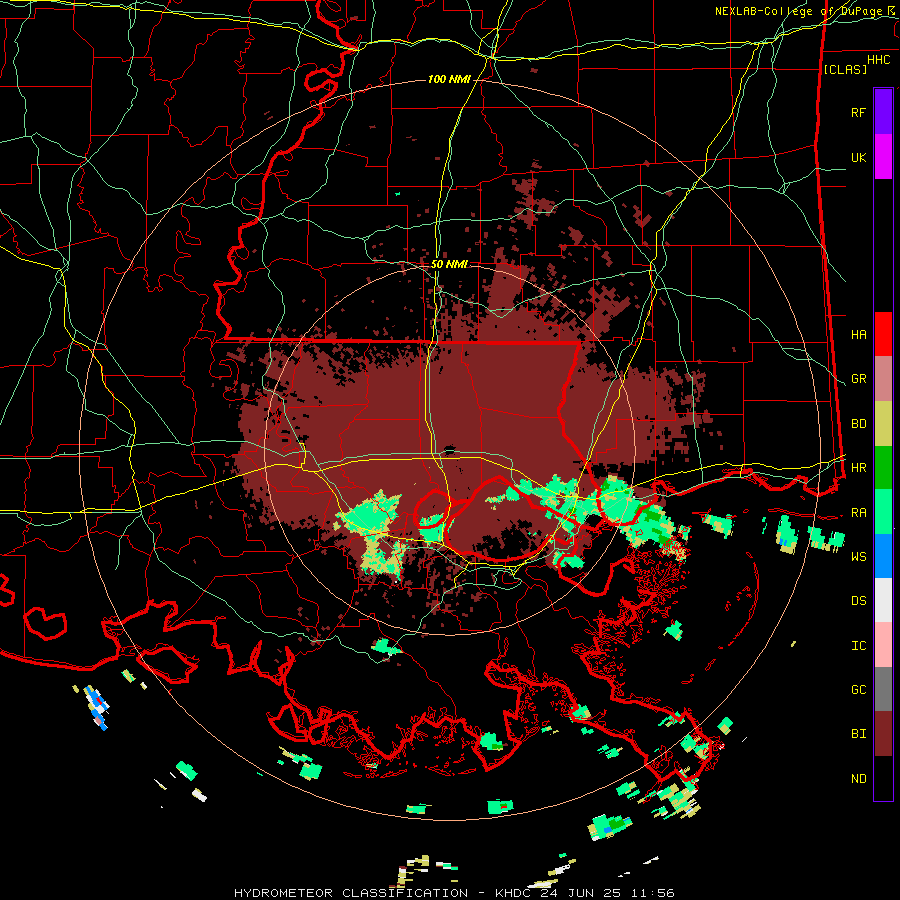Click the HA legend label
The image size is (900, 900).
(858, 334)
